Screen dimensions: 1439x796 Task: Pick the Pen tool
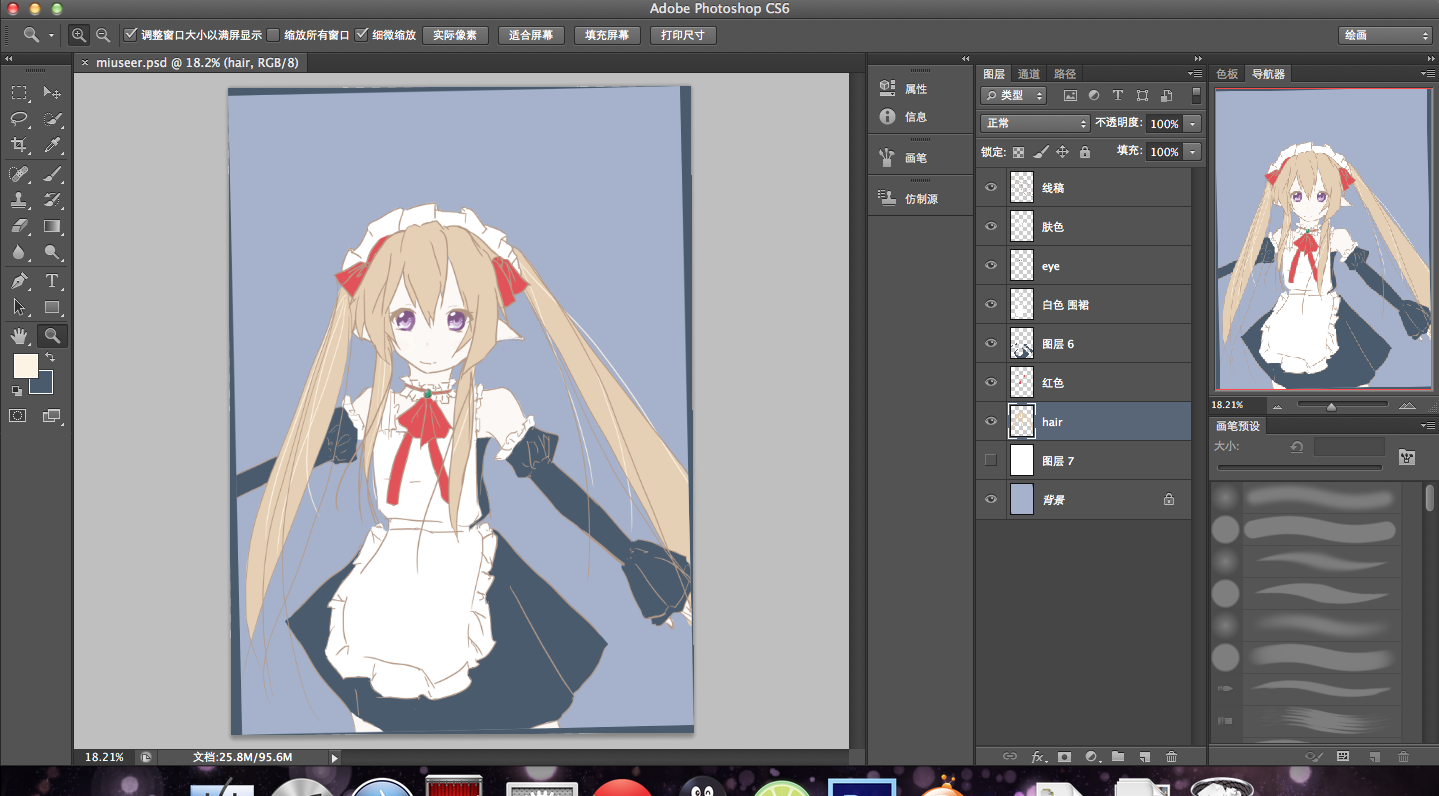coord(19,281)
